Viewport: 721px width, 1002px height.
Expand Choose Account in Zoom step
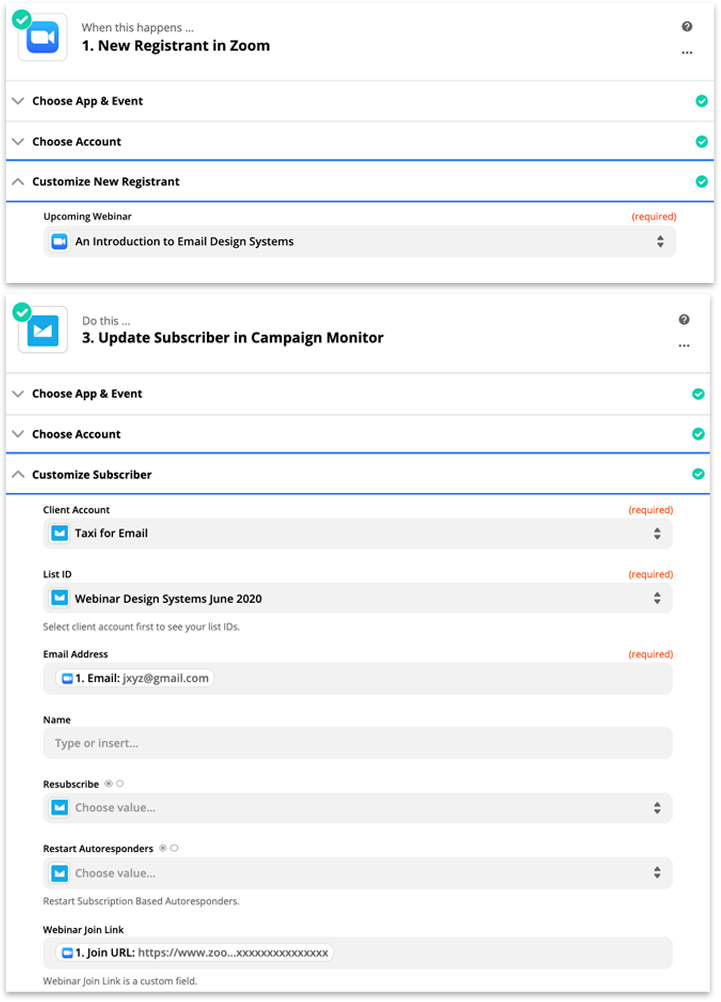coord(360,141)
